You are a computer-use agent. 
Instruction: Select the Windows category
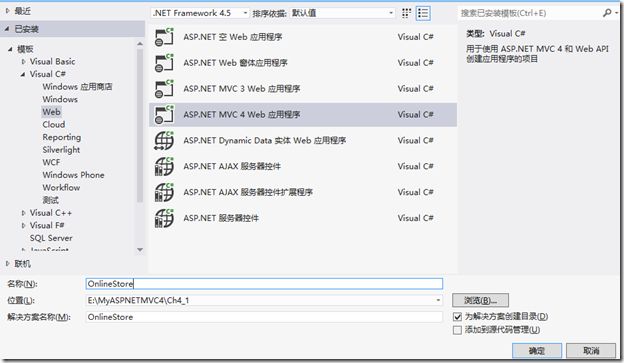pyautogui.click(x=60, y=99)
